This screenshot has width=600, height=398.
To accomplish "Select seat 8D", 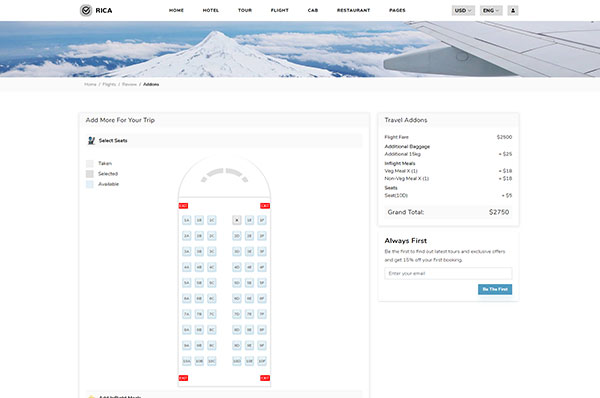I will point(237,330).
